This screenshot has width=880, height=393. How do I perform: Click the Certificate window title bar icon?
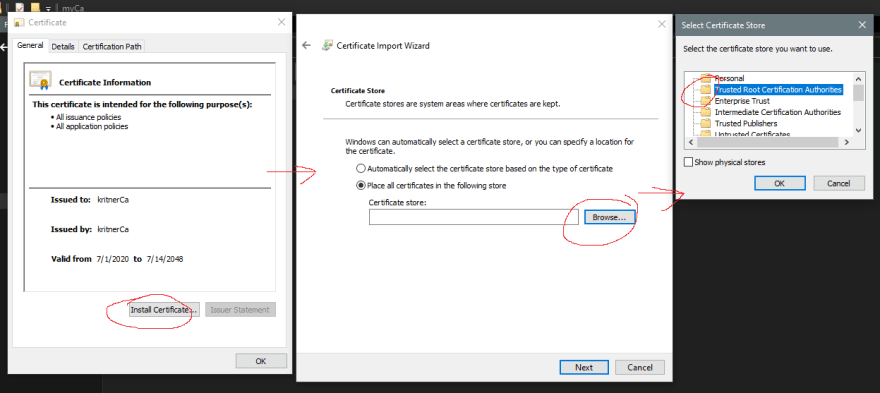(x=20, y=23)
